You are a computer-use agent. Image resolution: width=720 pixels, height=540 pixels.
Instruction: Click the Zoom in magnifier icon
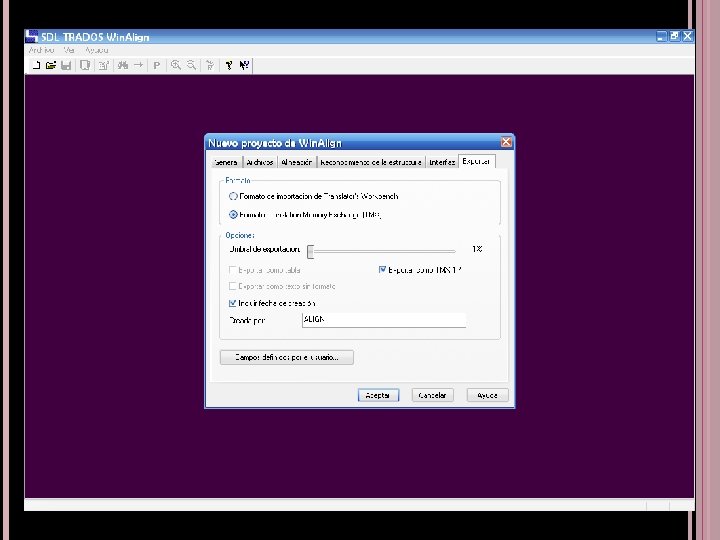coord(176,65)
